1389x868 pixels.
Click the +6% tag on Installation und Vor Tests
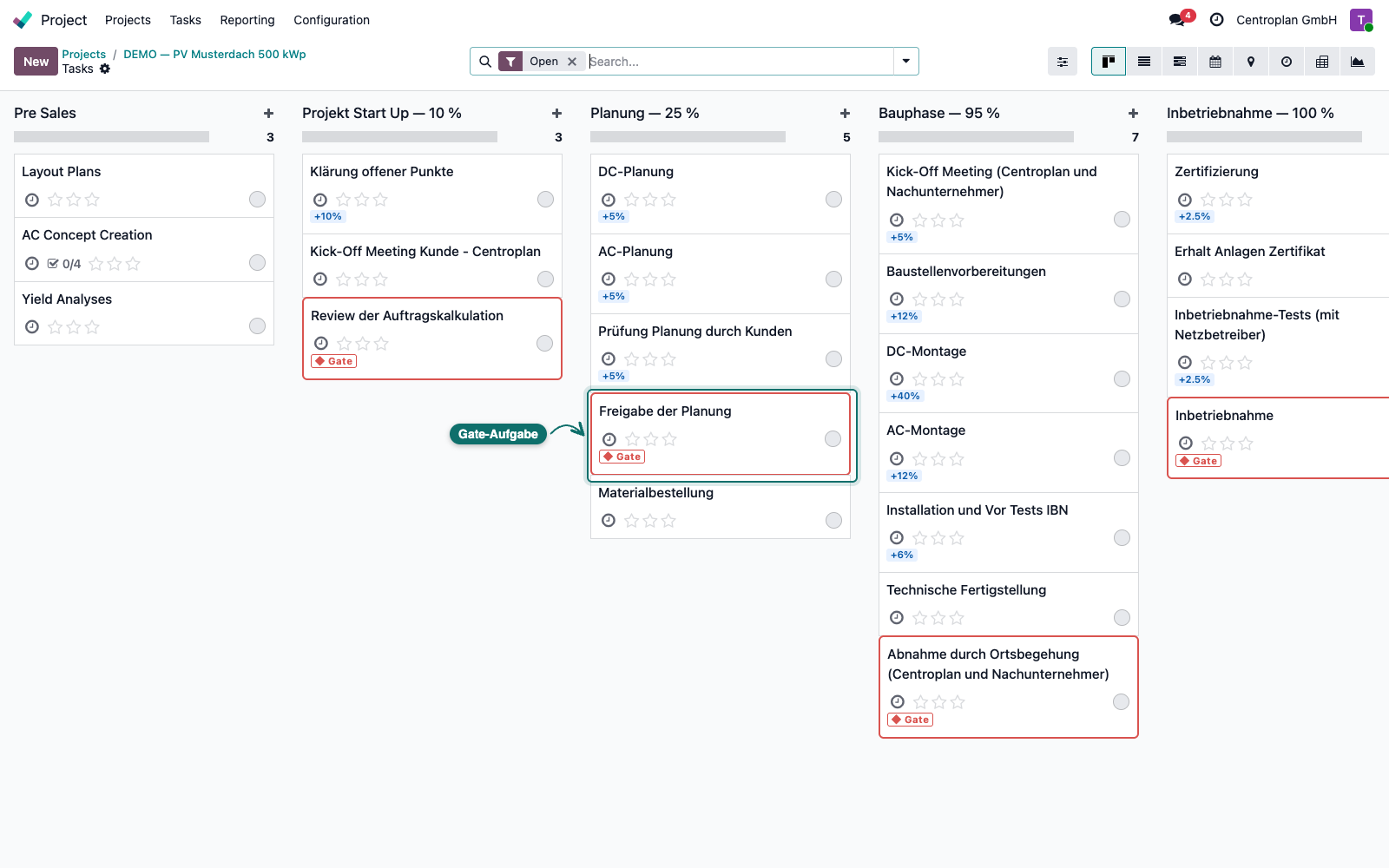[x=902, y=555]
